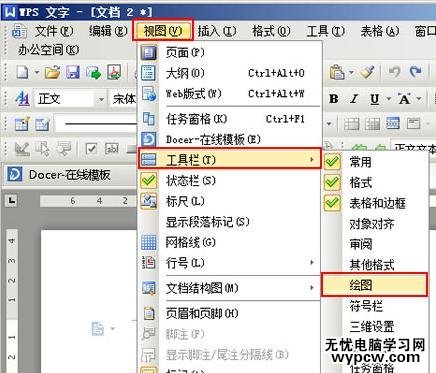Viewport: 436px width, 373px height.
Task: Toggle 标尺(L) ruler option
Action: point(230,201)
